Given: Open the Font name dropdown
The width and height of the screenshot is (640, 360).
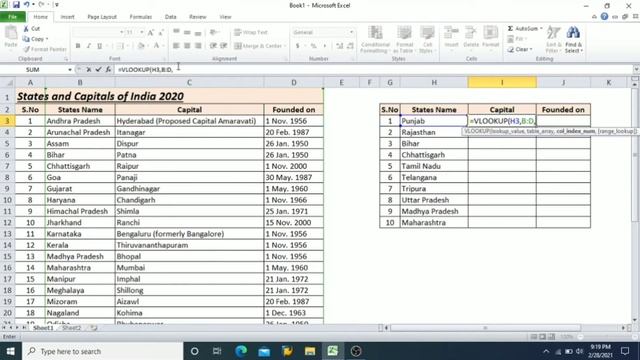Looking at the screenshot, I should click(122, 32).
